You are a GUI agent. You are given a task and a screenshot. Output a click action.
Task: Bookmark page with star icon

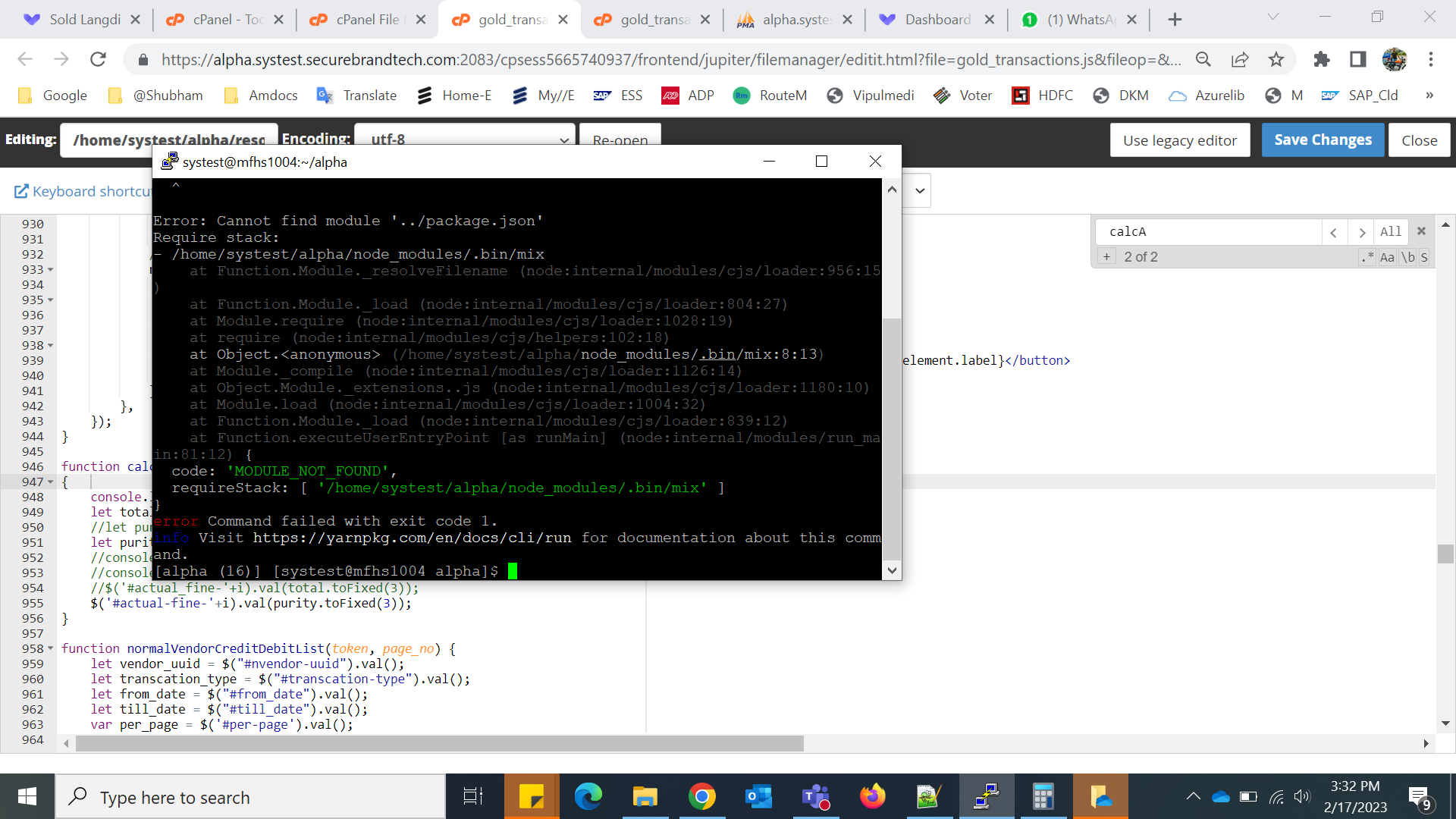(x=1276, y=59)
